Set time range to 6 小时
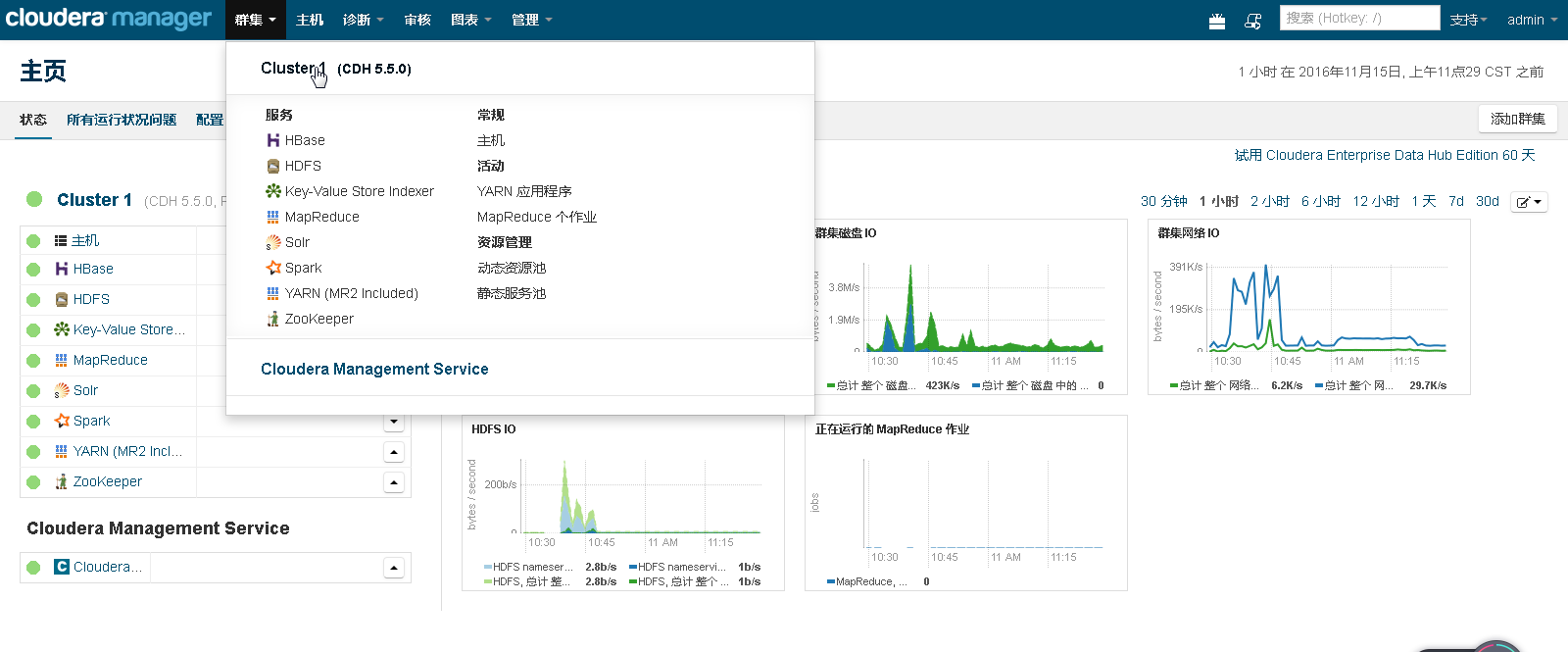 pos(1321,201)
